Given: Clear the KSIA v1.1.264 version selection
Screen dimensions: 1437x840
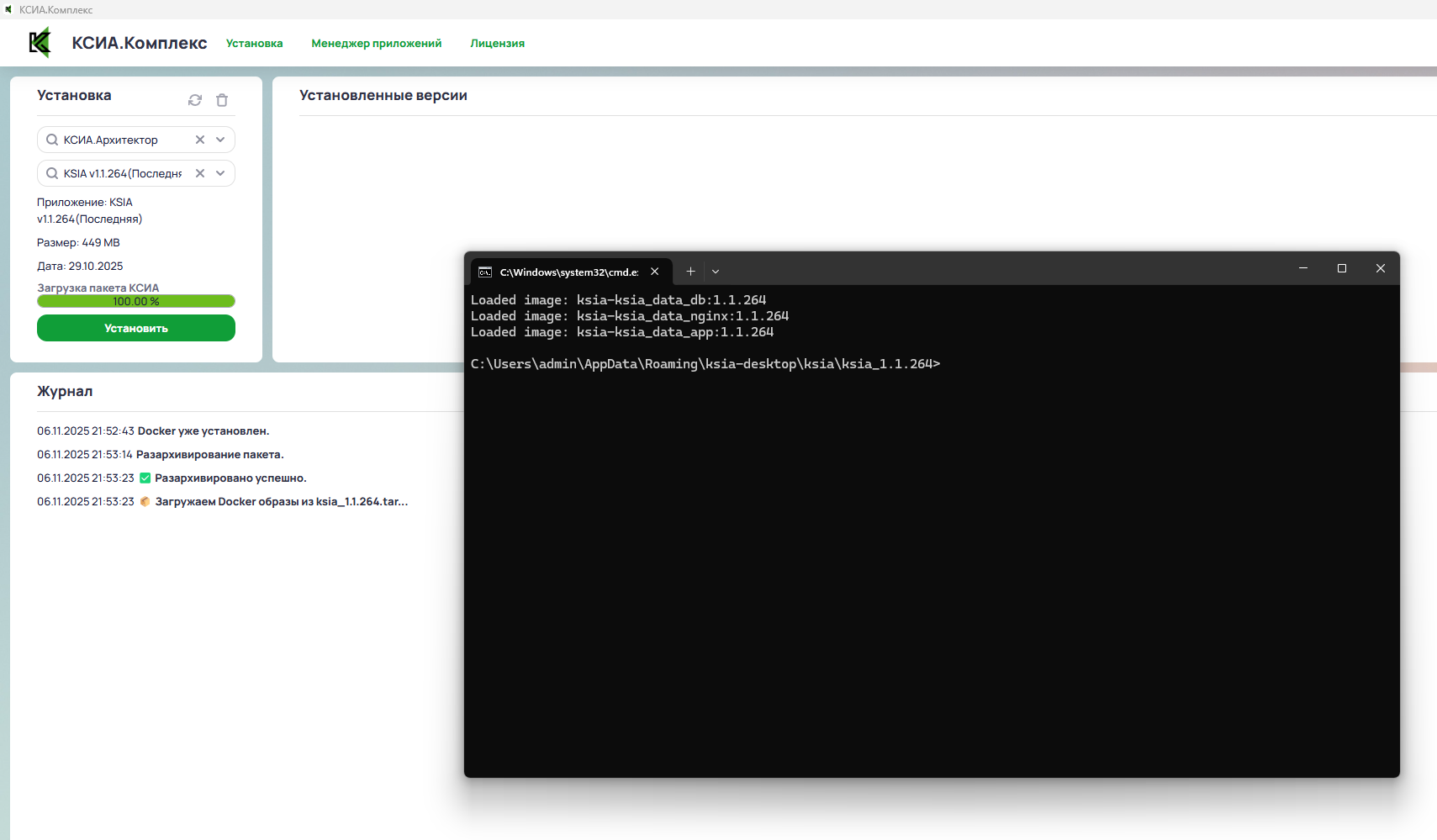Looking at the screenshot, I should point(200,173).
